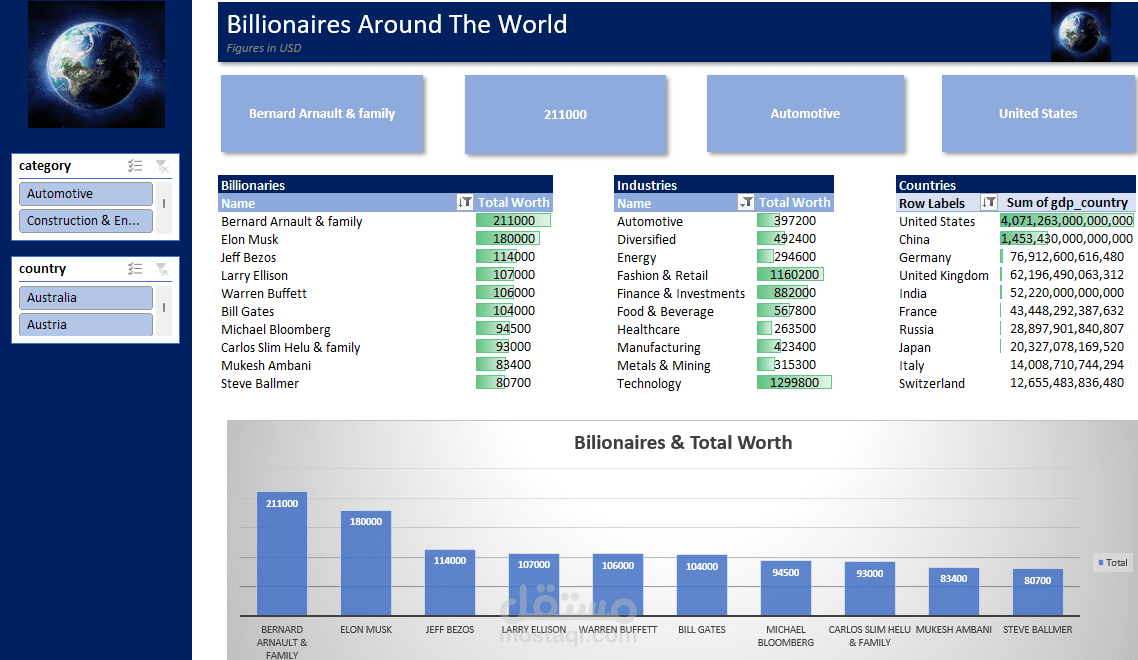Open the Row Labels filter dropdown
The width and height of the screenshot is (1138, 660).
click(988, 202)
